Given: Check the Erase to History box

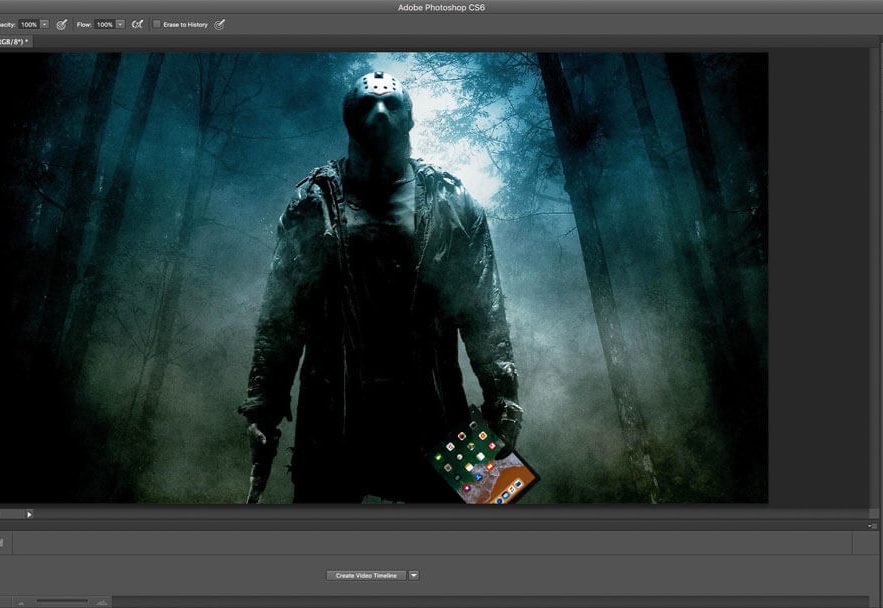Looking at the screenshot, I should (x=157, y=24).
